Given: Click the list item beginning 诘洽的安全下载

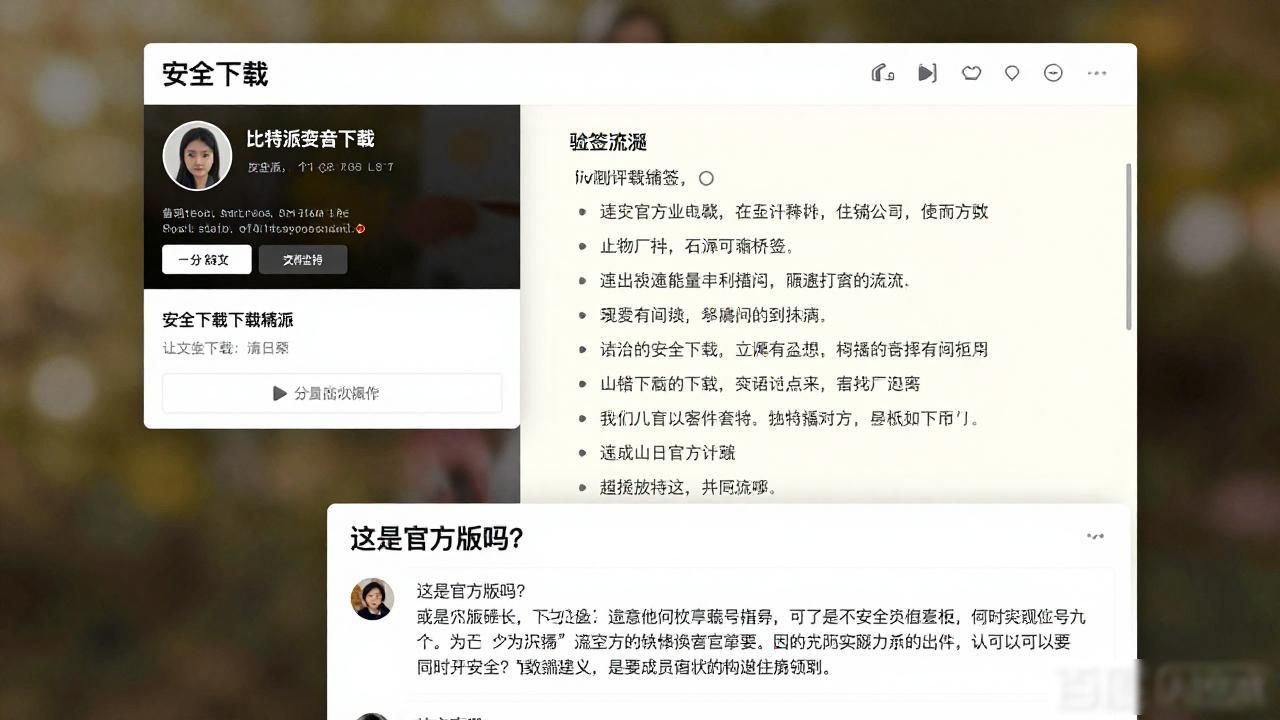Looking at the screenshot, I should 793,349.
